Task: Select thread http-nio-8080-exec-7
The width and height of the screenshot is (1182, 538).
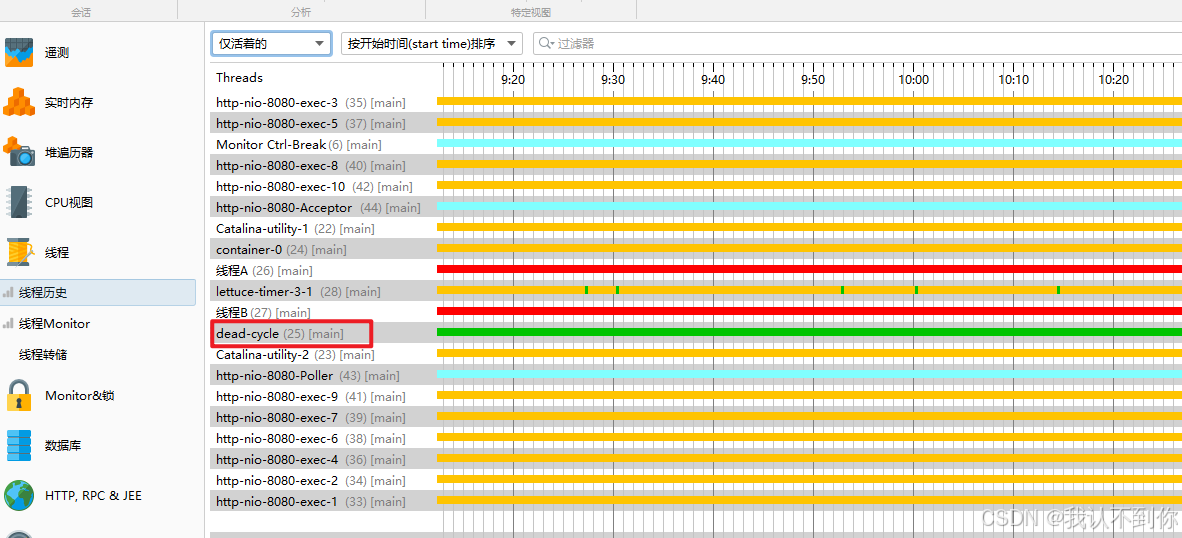Action: point(323,417)
